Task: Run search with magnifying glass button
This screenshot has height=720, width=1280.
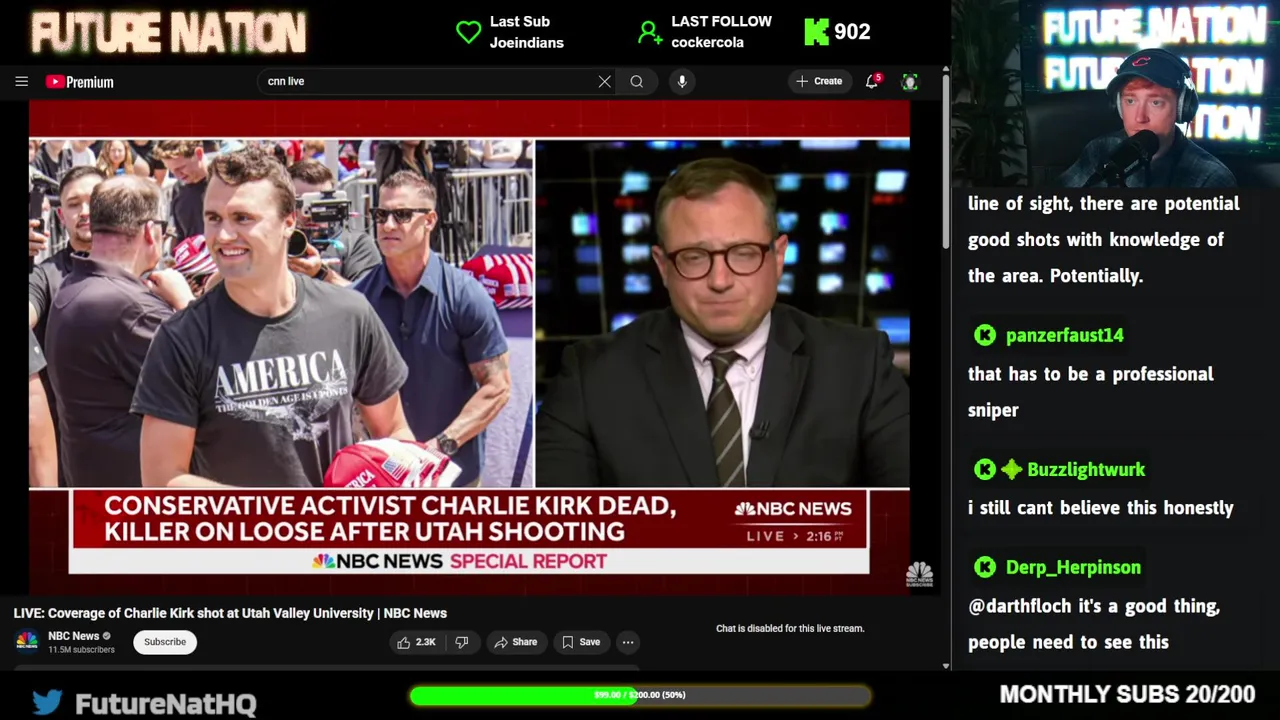Action: [637, 82]
